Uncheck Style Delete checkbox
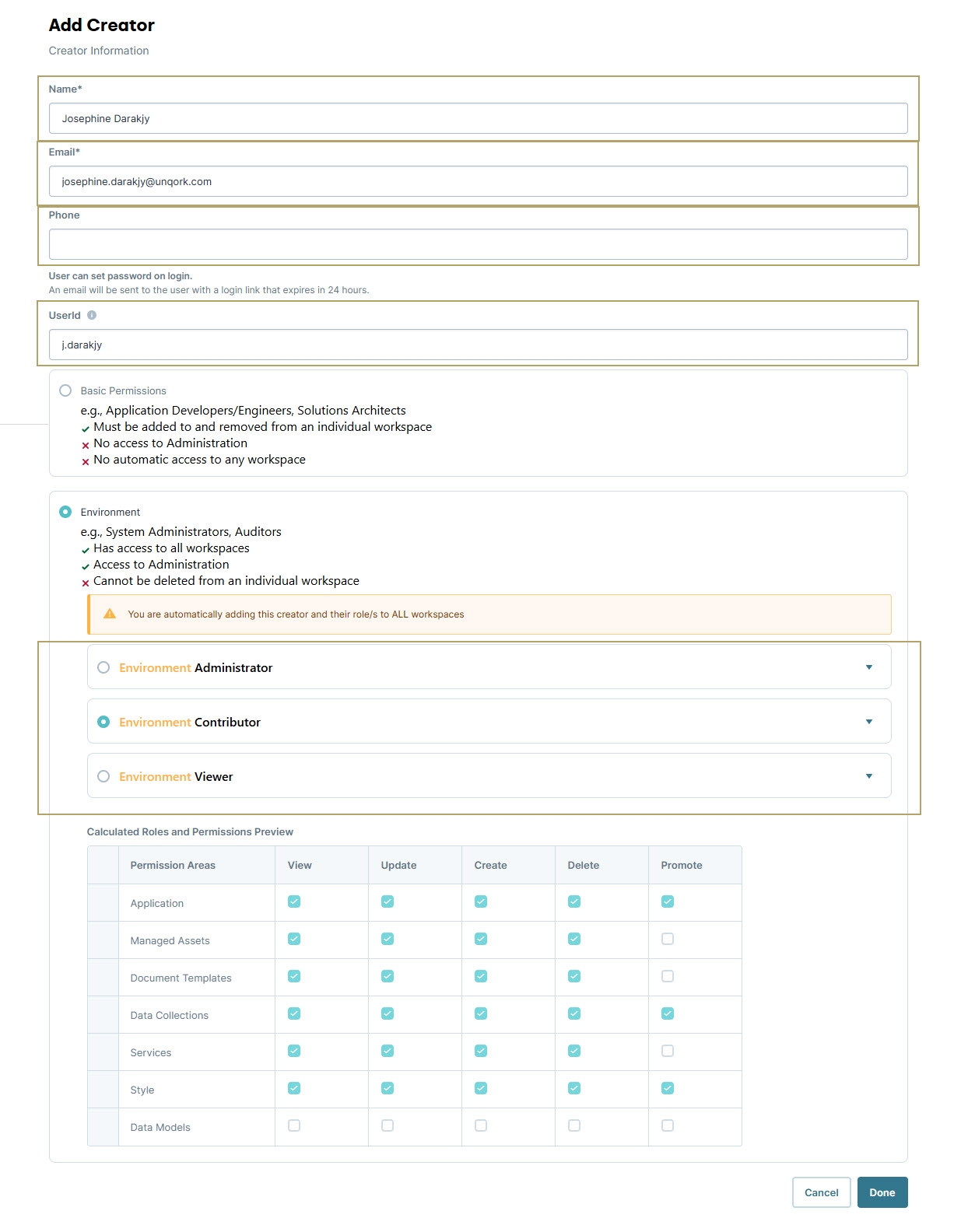This screenshot has height=1232, width=968. pyautogui.click(x=574, y=1088)
